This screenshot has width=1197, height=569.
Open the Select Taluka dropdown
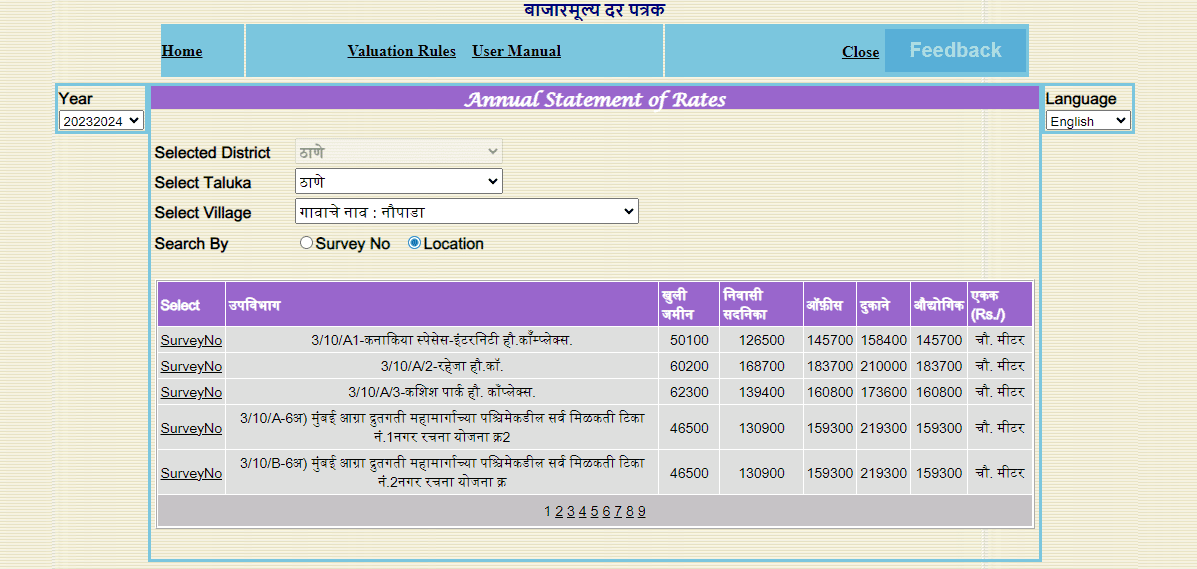click(x=398, y=182)
